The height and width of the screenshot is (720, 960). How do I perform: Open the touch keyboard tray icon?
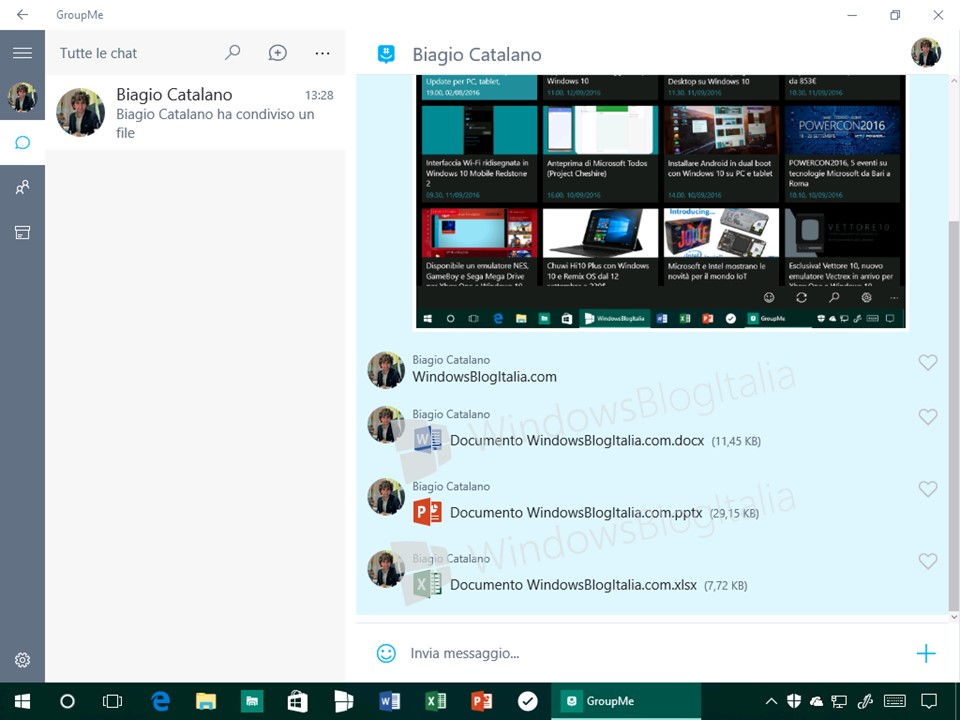[894, 701]
